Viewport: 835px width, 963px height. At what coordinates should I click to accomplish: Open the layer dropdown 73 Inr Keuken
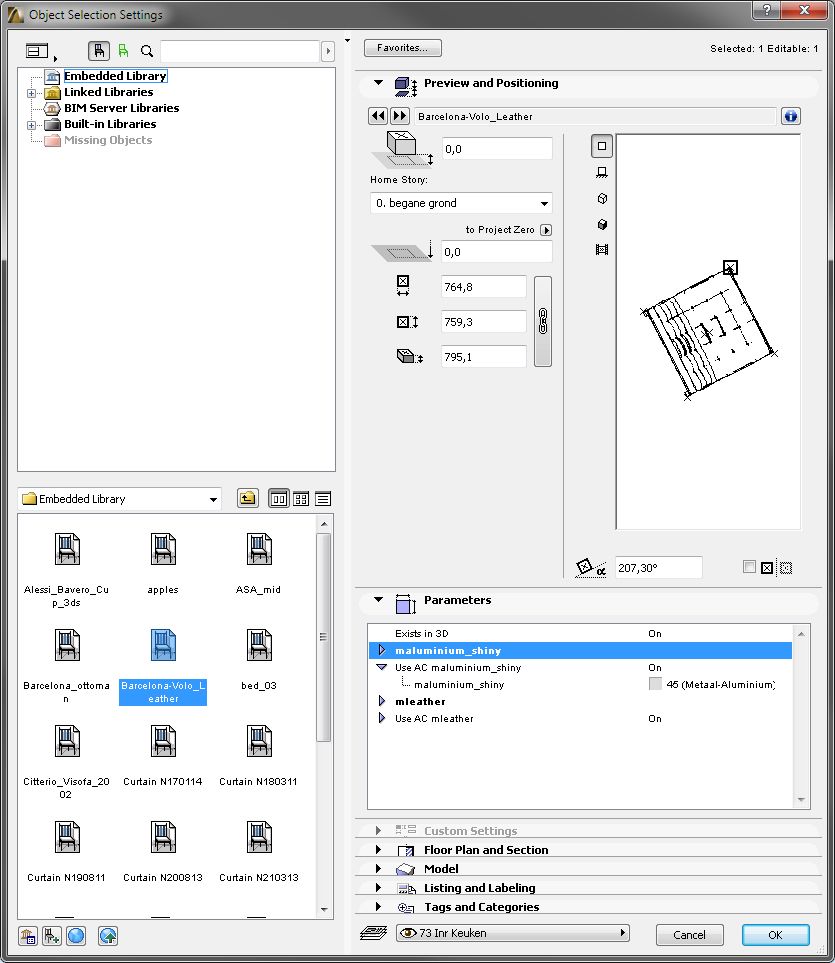click(513, 933)
